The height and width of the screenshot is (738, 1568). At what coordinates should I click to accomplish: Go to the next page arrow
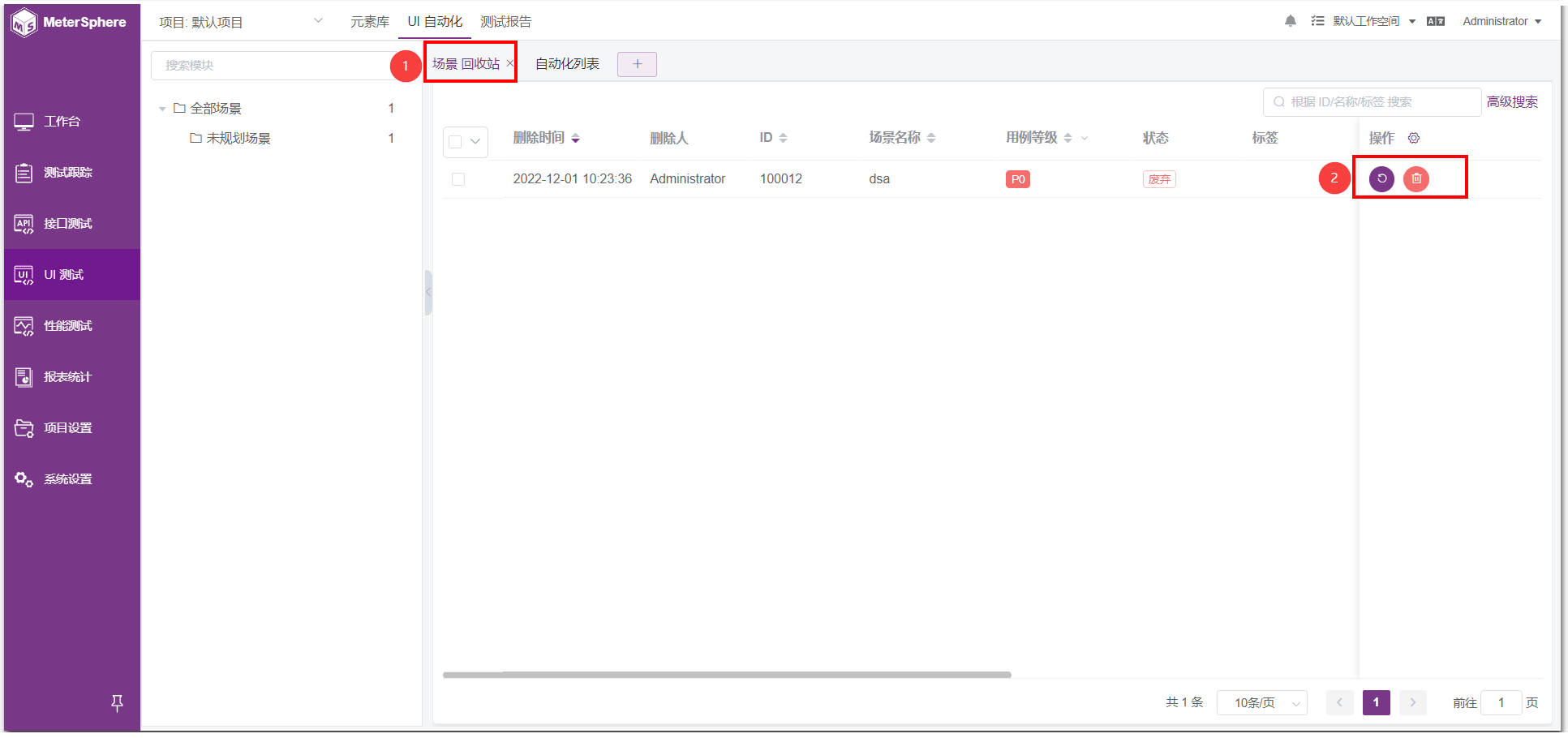click(1412, 703)
